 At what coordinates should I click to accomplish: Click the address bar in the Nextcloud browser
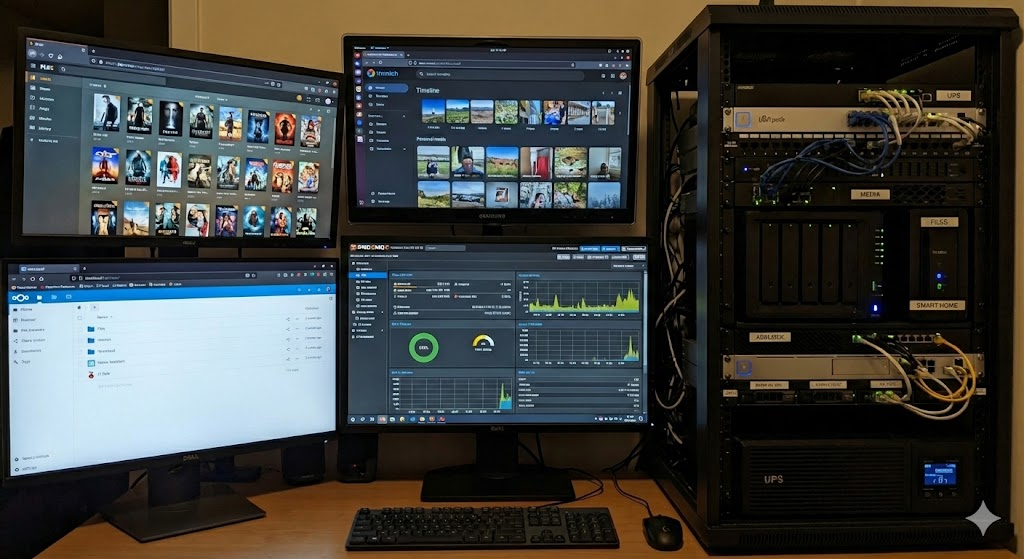[x=163, y=276]
